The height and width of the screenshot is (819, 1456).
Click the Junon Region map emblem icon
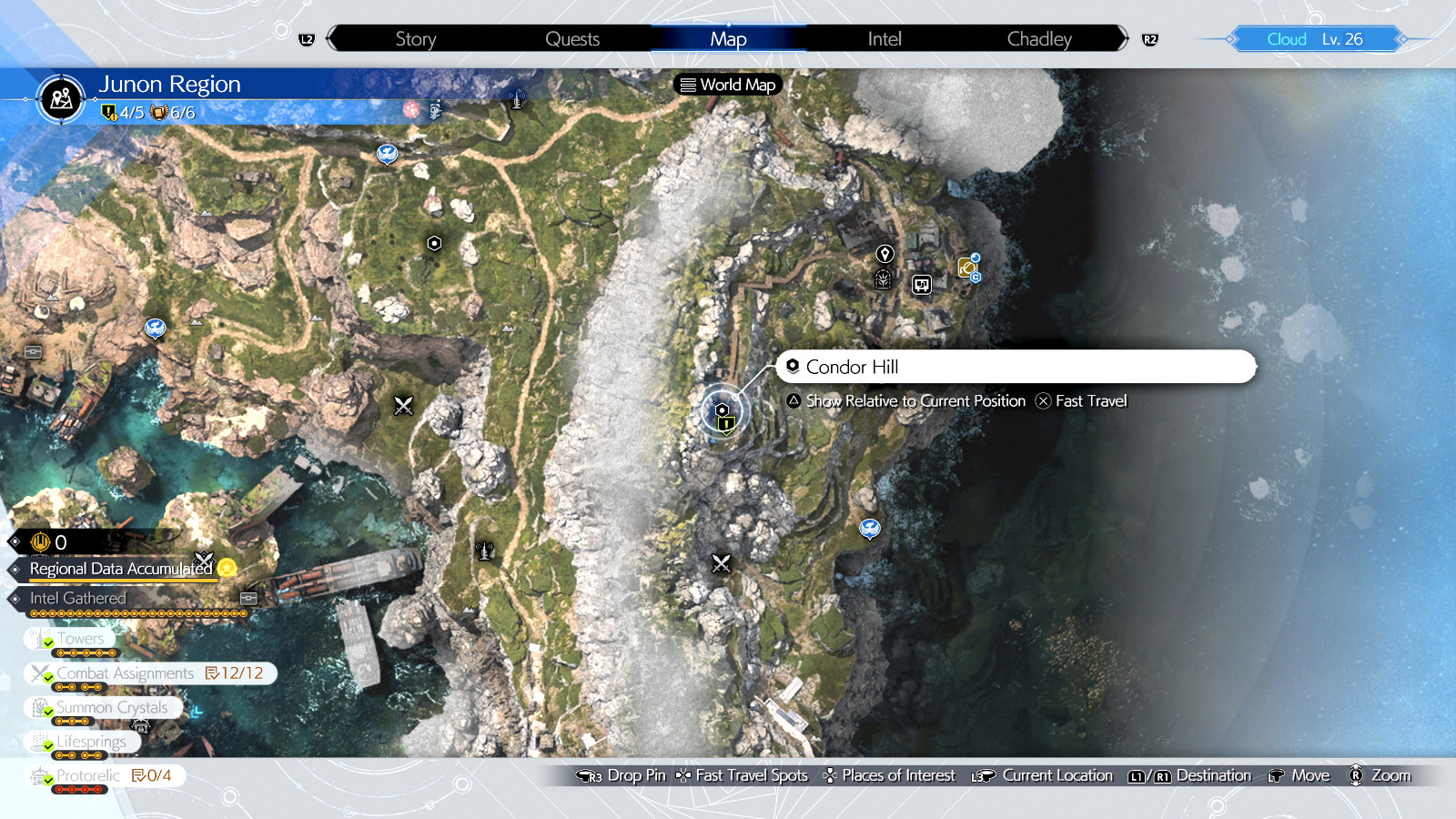point(61,98)
